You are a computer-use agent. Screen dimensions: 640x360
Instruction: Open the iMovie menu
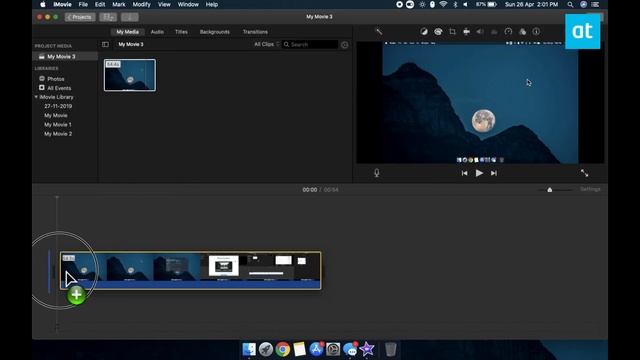(x=62, y=4)
